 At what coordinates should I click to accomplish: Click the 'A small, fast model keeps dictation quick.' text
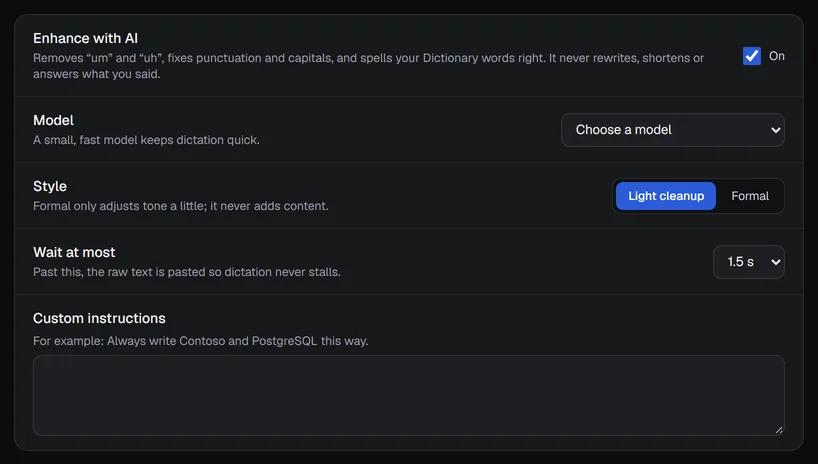(x=146, y=140)
